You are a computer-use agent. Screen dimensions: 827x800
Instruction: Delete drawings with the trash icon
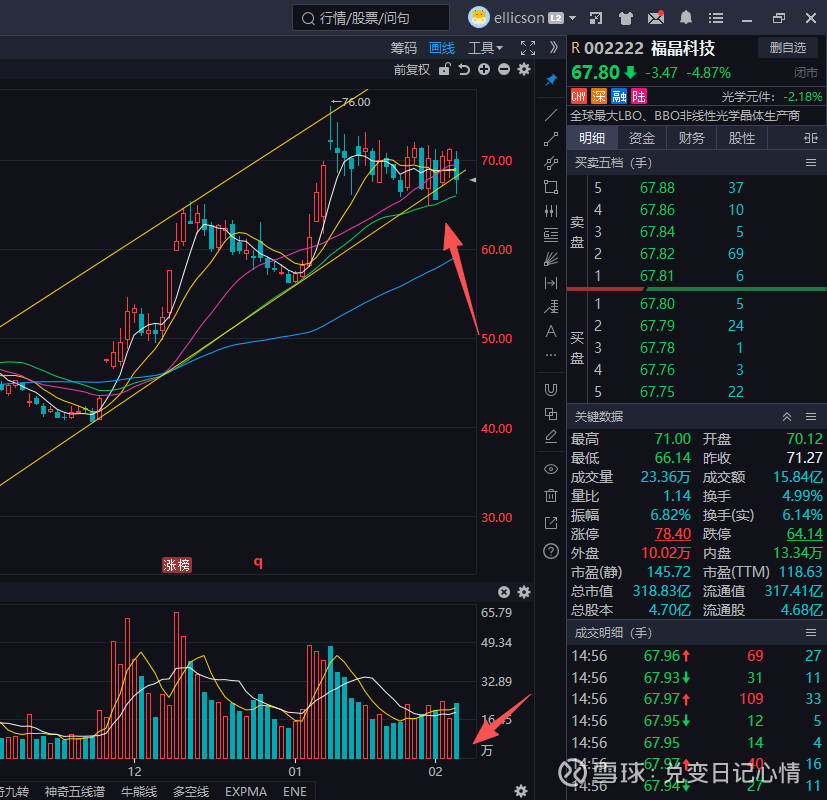click(551, 496)
